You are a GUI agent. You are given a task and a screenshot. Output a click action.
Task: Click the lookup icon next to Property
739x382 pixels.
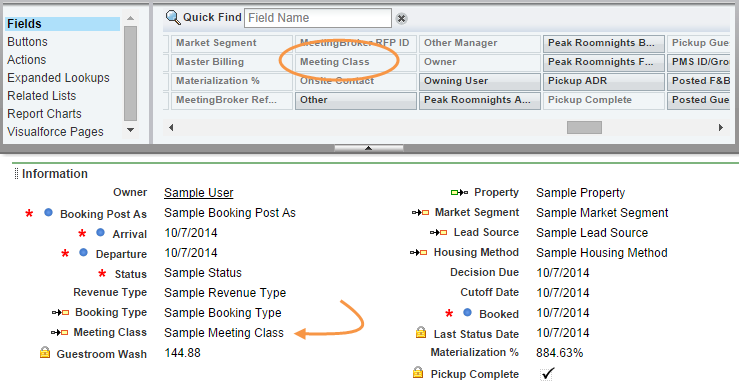(459, 193)
